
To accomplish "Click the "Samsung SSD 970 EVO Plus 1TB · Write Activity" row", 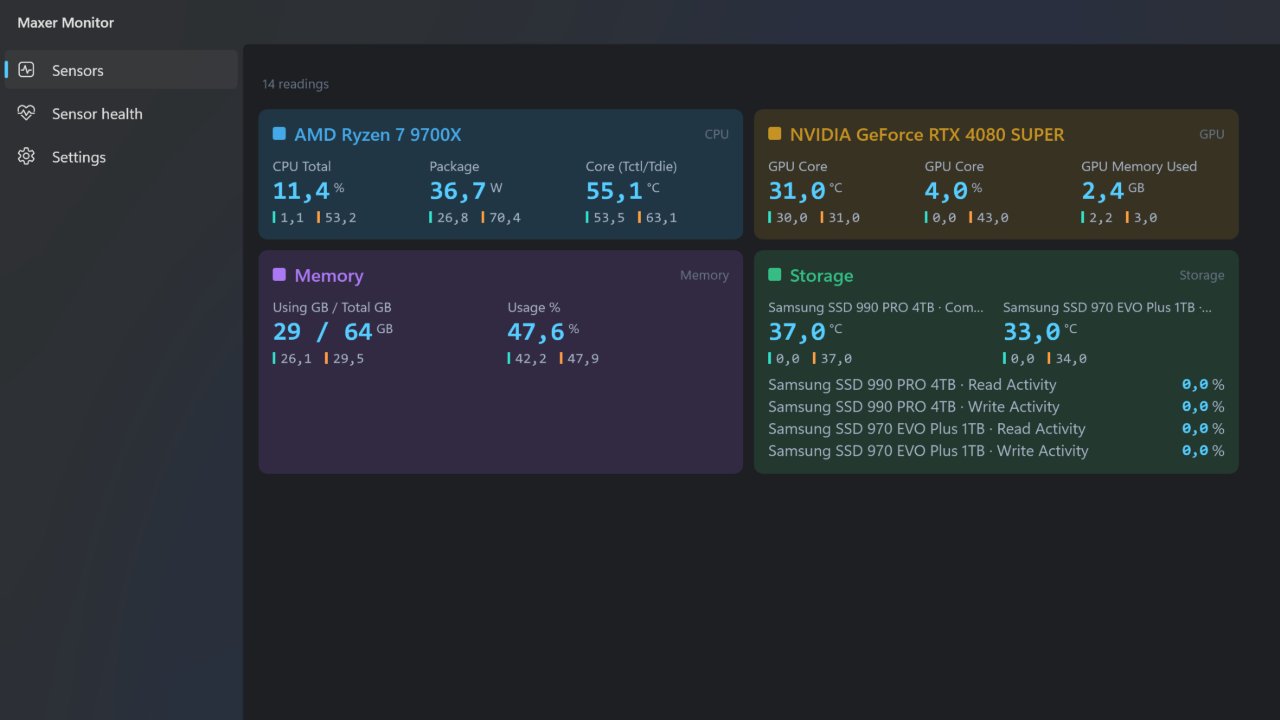I will (996, 451).
